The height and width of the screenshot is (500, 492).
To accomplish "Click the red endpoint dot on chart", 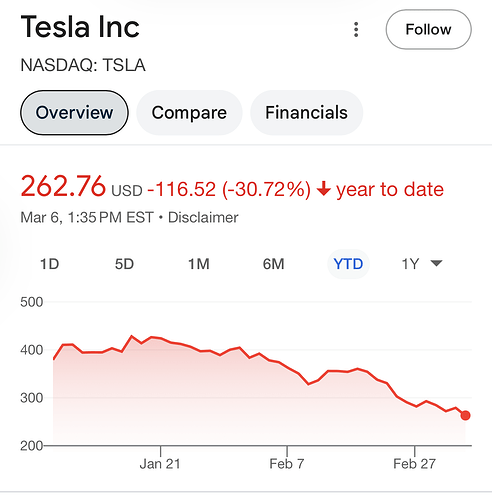I will coord(465,415).
